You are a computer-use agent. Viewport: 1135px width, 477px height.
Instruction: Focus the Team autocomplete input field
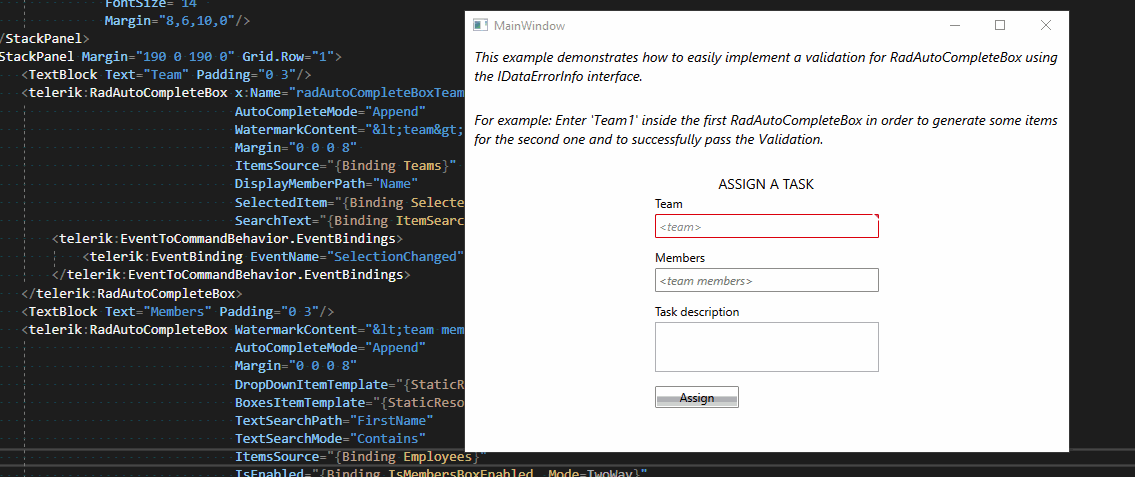(767, 227)
